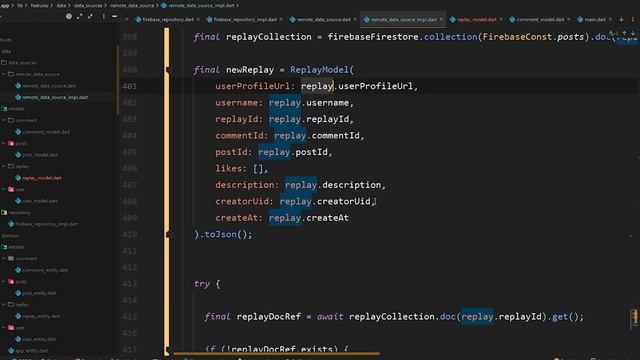The width and height of the screenshot is (640, 360).
Task: Click Collapse All in project panel
Action: pos(91,16)
